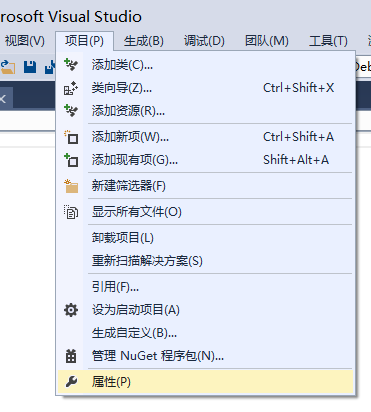This screenshot has width=371, height=412.
Task: Choose 新建筛选器(F) entry
Action: [x=205, y=186]
